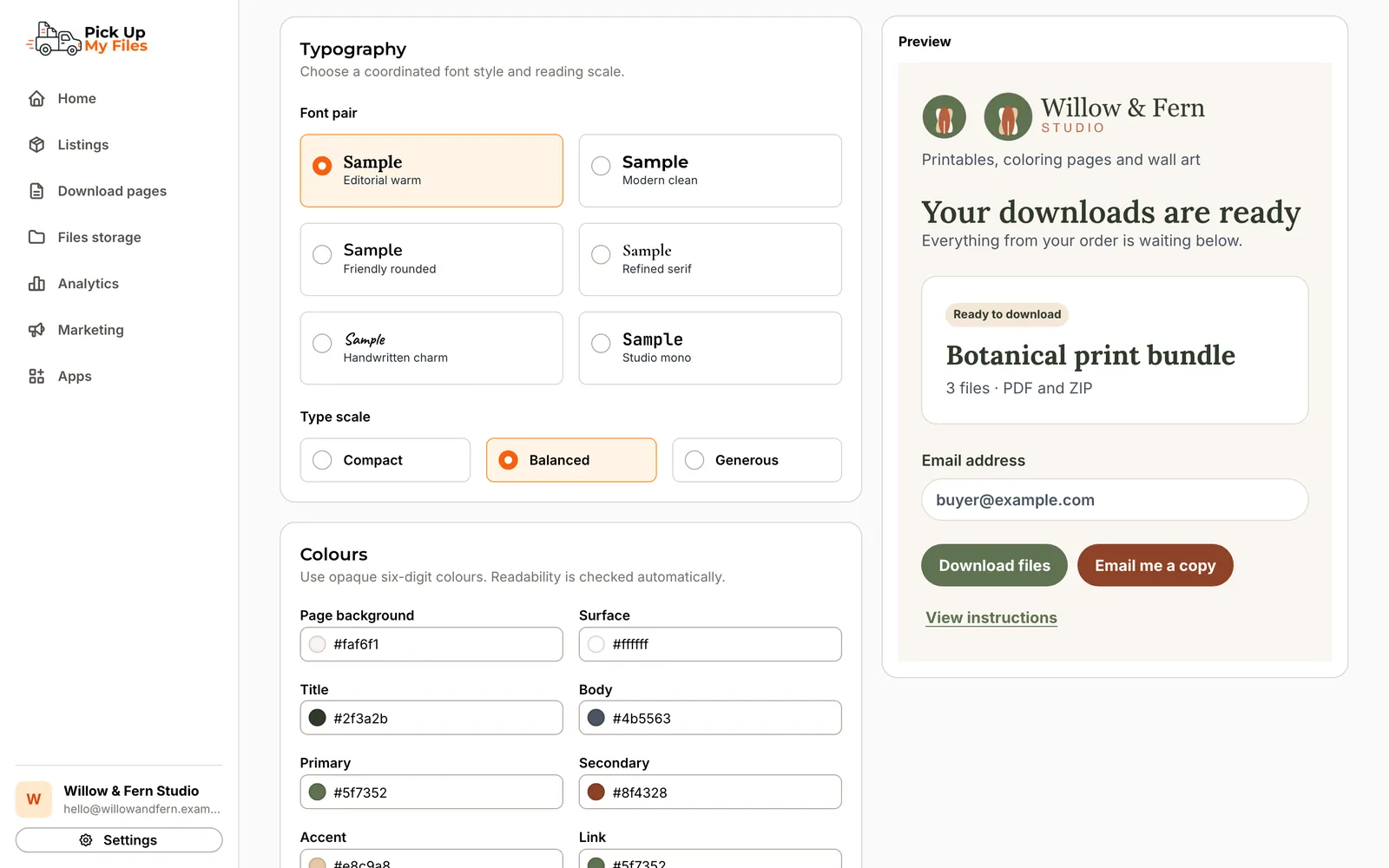Open the Body colour swatch
Screen dimensions: 1389x868
tap(596, 718)
